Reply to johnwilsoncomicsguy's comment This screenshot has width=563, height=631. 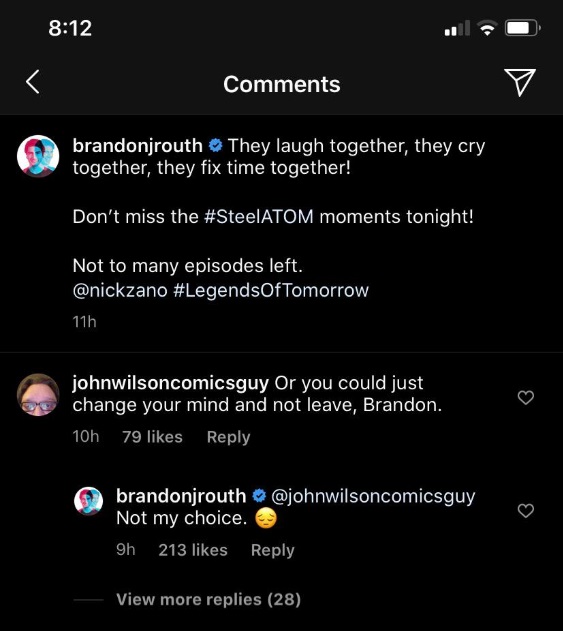tap(229, 437)
